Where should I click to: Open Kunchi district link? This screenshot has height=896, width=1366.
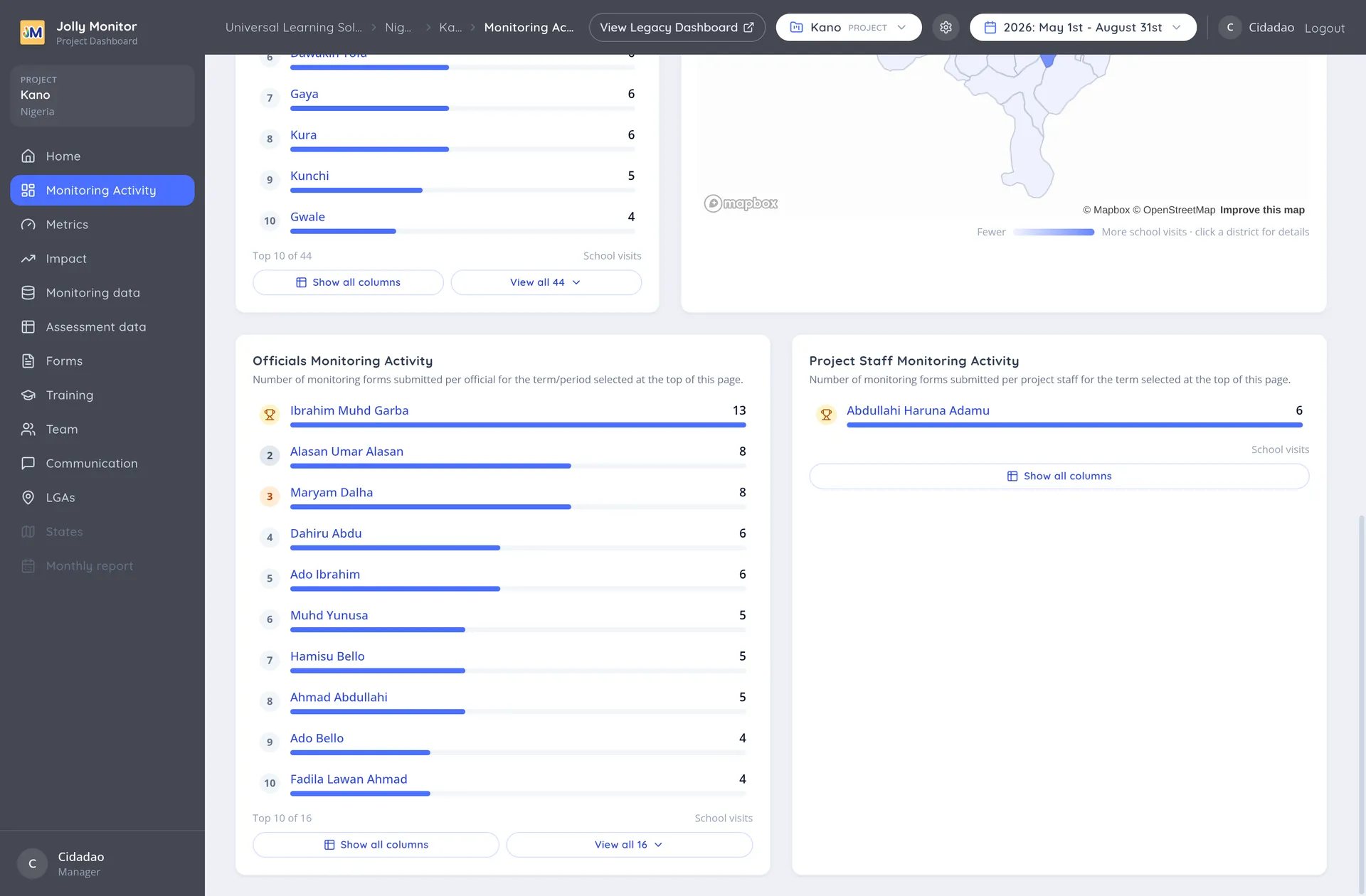(309, 176)
